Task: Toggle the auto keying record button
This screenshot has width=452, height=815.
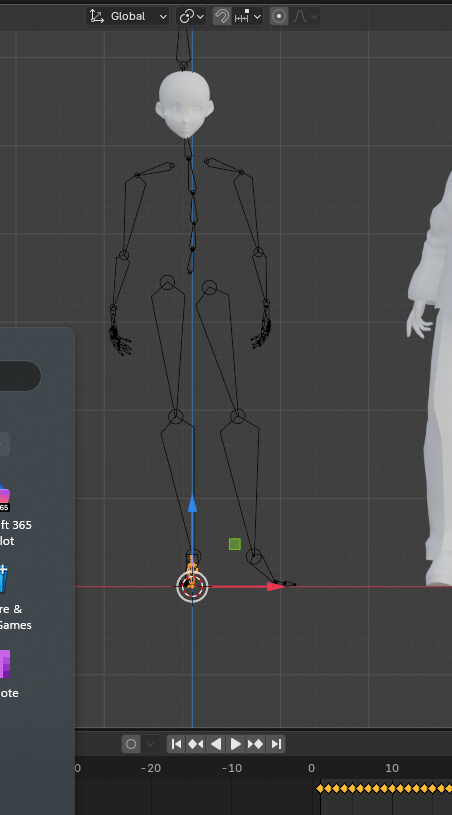Action: [x=131, y=744]
